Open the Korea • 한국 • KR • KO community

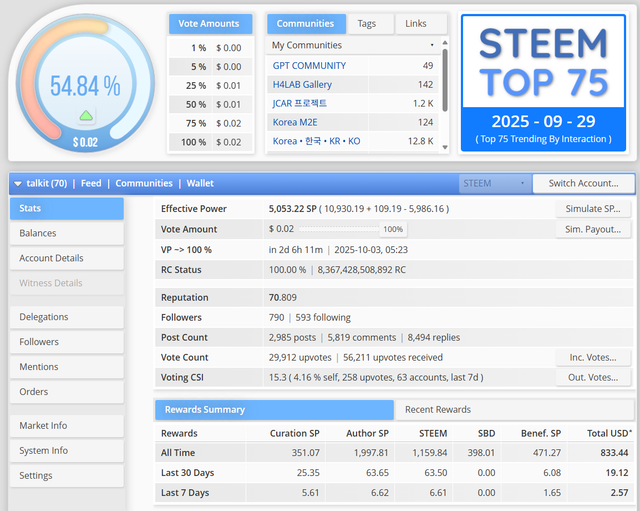click(316, 141)
